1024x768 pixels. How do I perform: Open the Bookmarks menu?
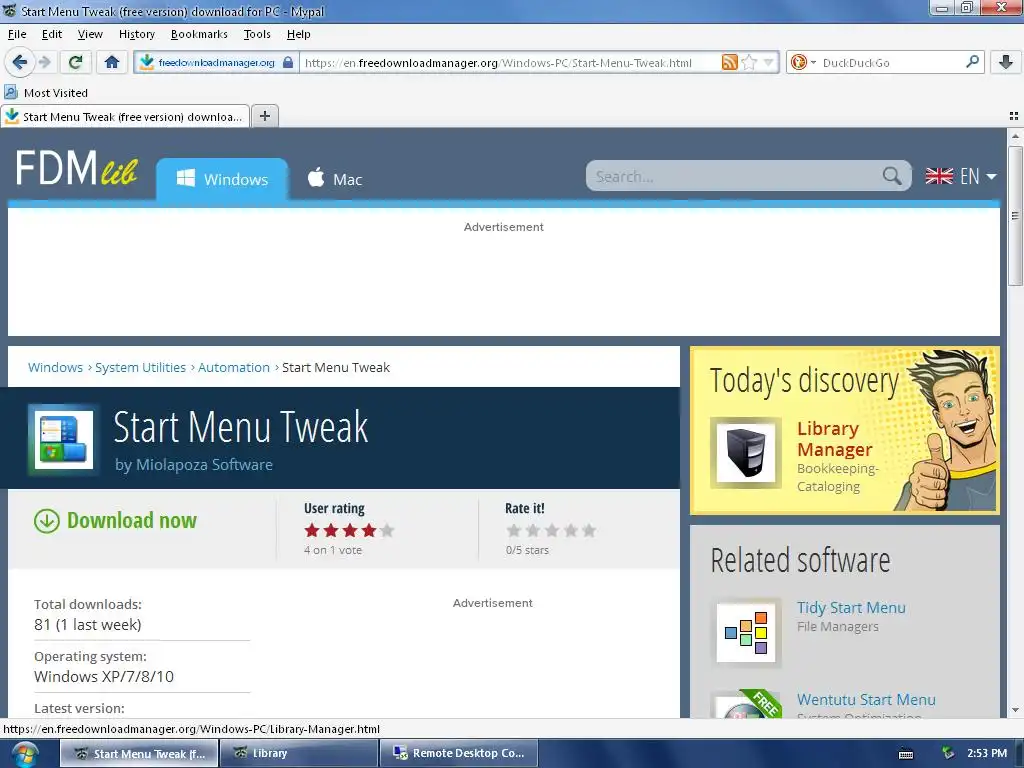coord(199,34)
